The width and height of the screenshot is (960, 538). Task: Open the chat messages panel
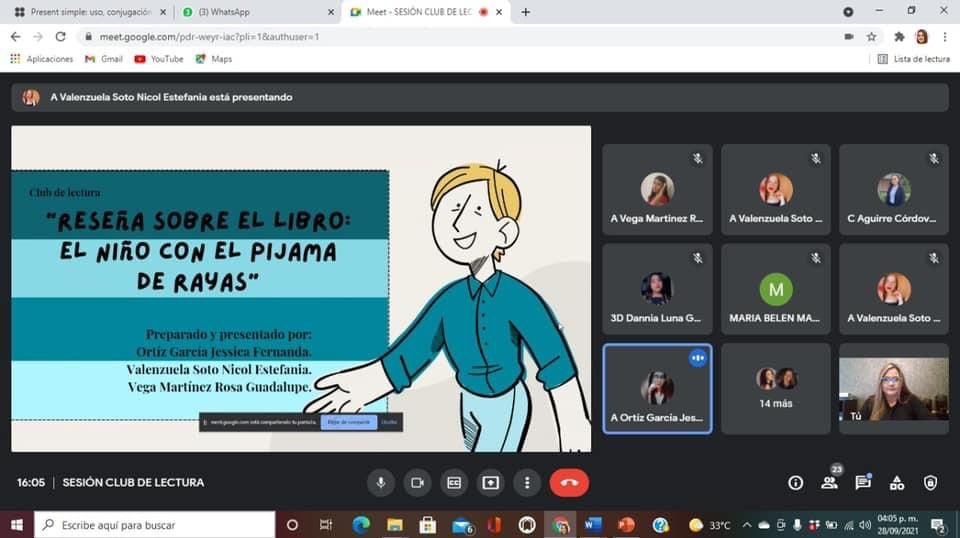(863, 483)
